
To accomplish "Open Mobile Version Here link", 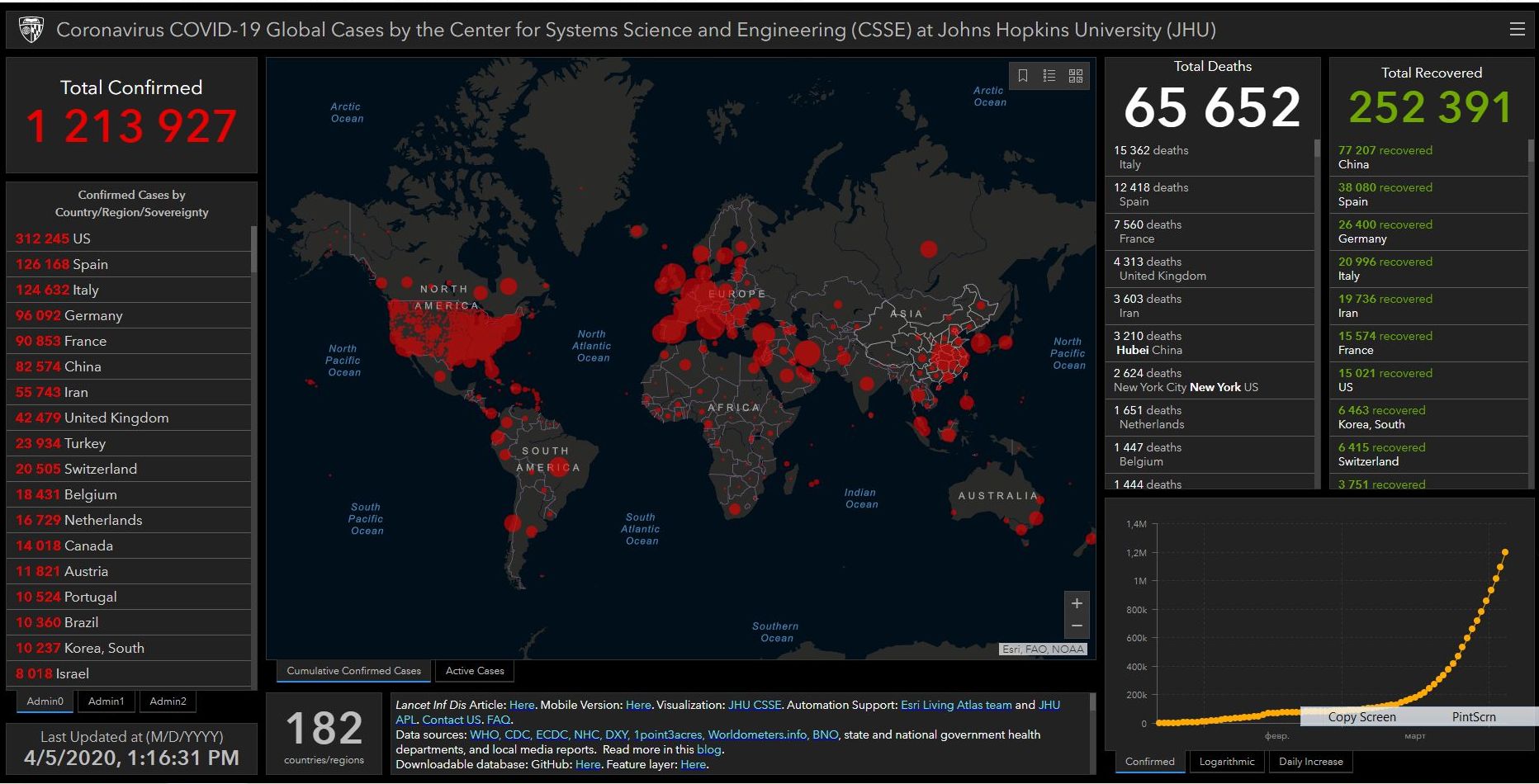I will pos(638,705).
